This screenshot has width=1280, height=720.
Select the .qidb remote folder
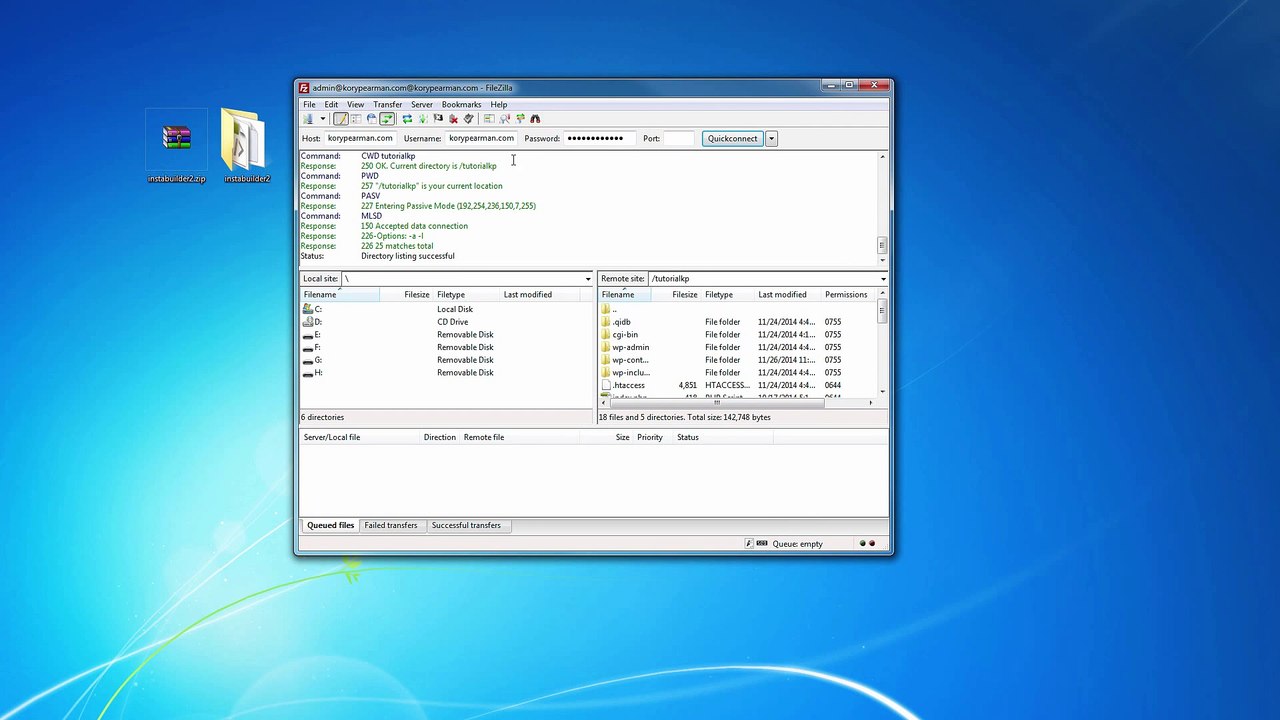click(737, 322)
